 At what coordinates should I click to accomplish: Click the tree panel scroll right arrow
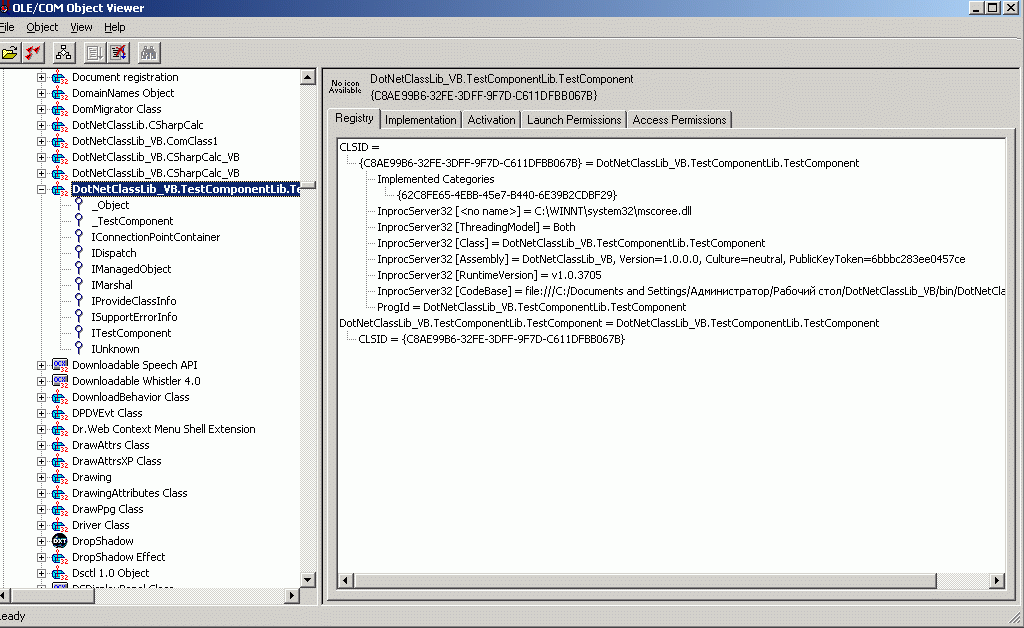292,595
